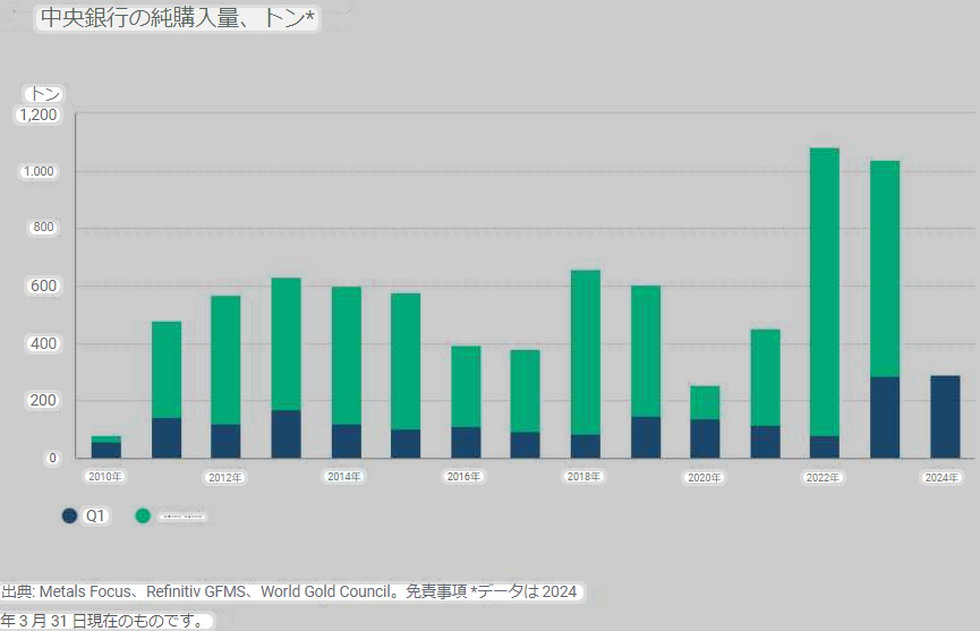980x631 pixels.
Task: Click the 1,200 y-axis label
Action: pyautogui.click(x=39, y=115)
